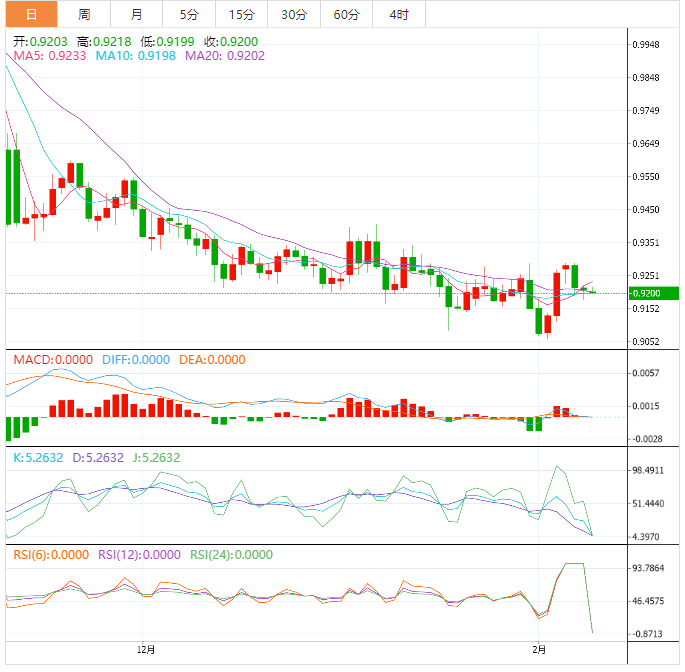The image size is (685, 672).
Task: Select the 15分 interval tab
Action: pos(241,14)
